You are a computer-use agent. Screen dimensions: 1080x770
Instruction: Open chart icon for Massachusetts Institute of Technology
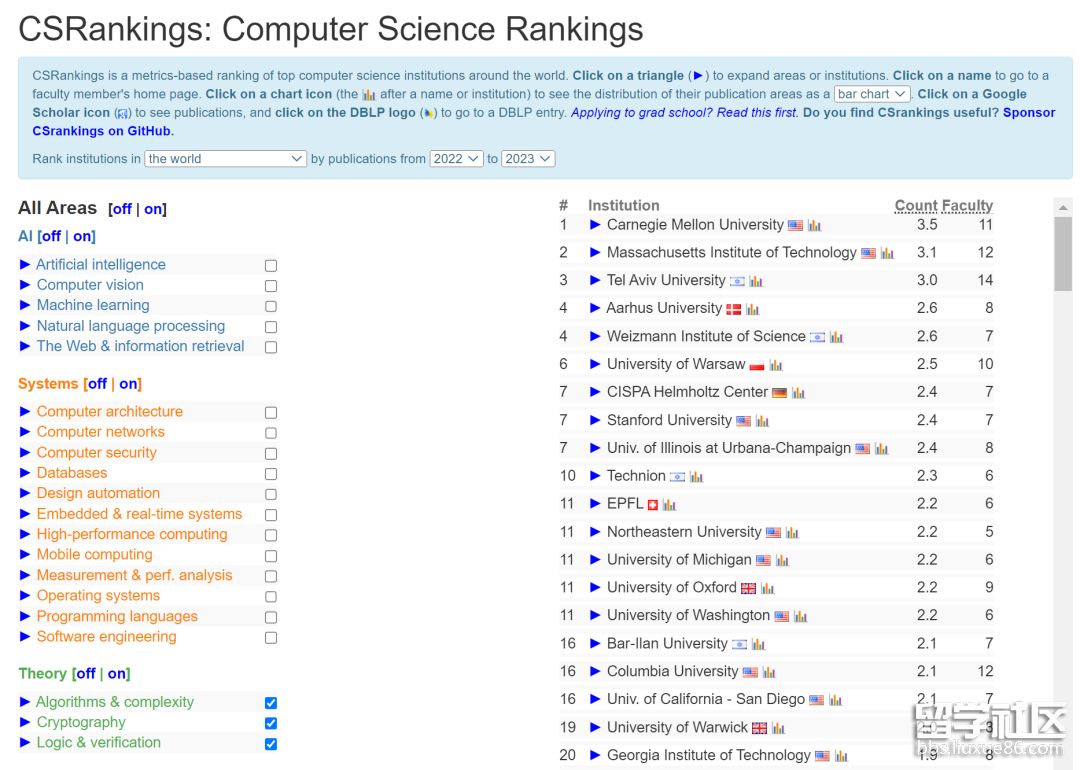888,253
